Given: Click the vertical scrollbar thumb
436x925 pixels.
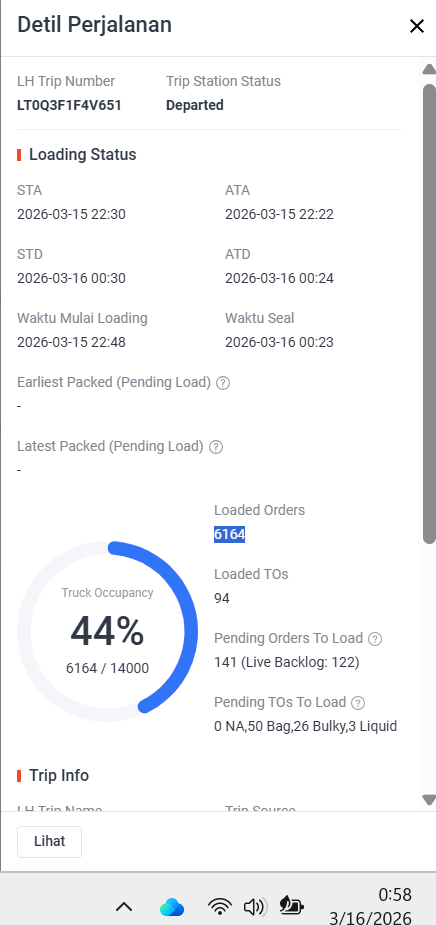Looking at the screenshot, I should click(429, 313).
